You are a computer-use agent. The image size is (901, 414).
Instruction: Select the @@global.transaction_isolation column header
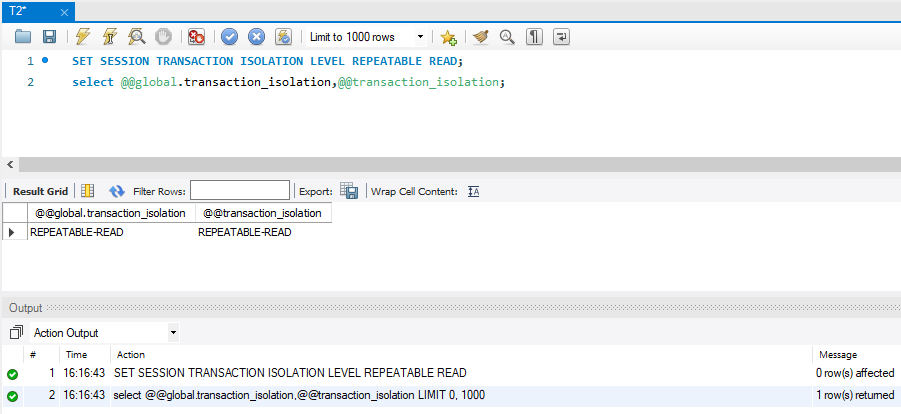click(x=111, y=213)
